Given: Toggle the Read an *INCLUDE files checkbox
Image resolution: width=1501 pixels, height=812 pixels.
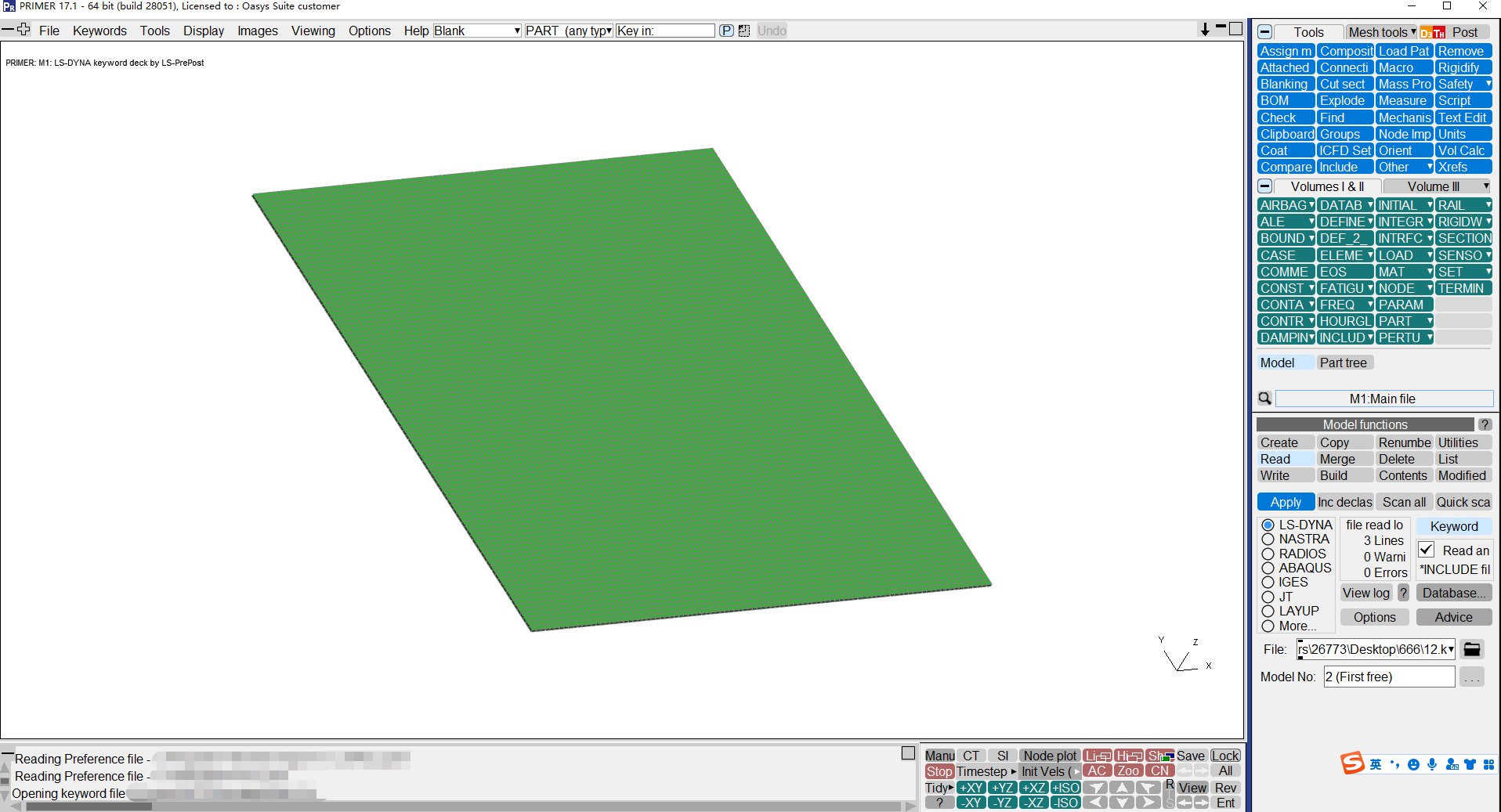Looking at the screenshot, I should tap(1427, 550).
